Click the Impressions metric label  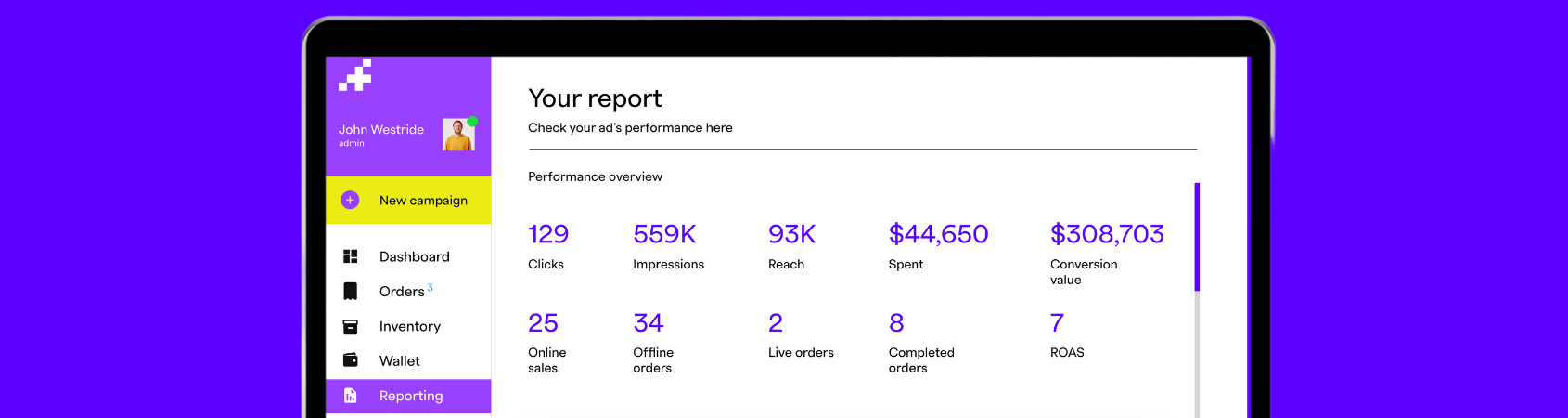point(668,265)
